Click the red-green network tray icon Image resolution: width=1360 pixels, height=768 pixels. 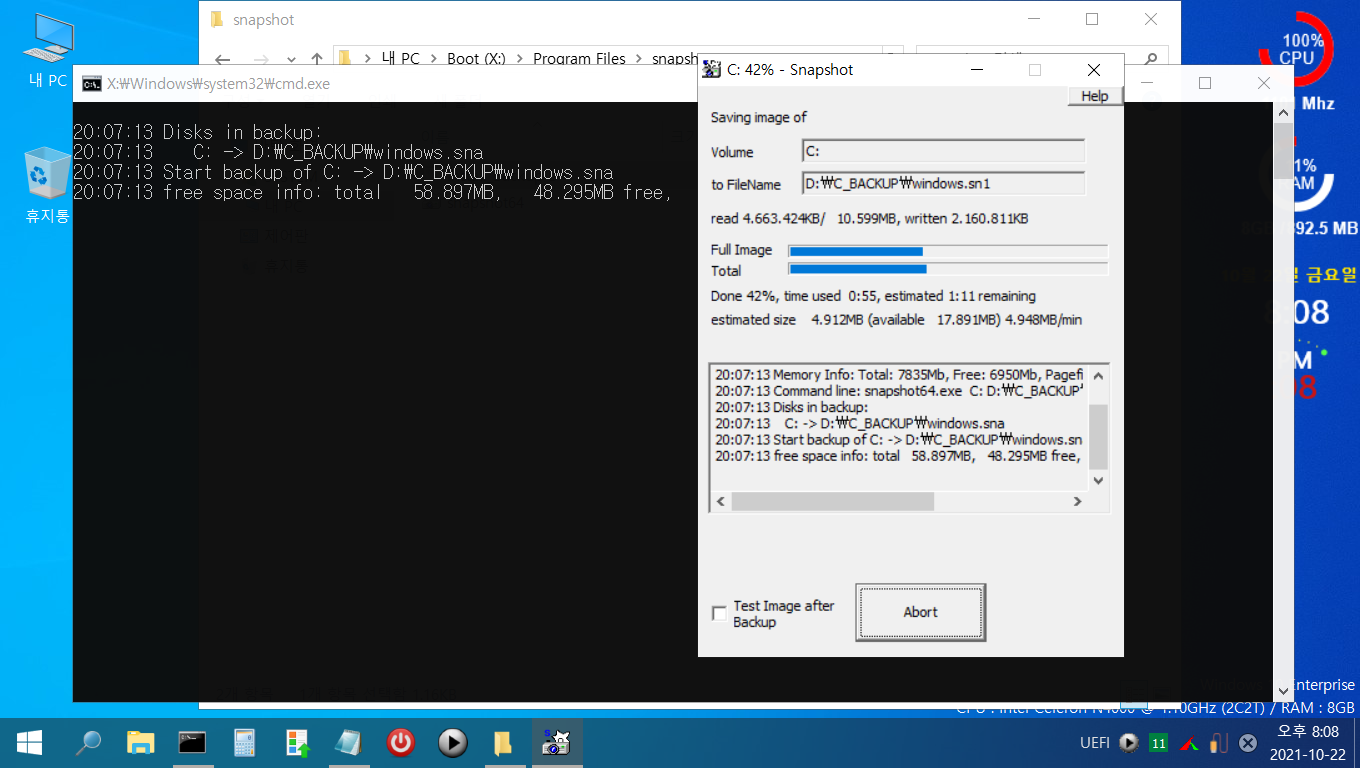tap(1189, 743)
